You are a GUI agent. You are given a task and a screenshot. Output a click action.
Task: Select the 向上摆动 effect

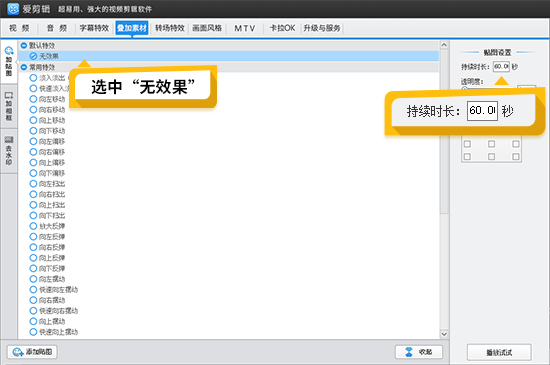tap(47, 321)
